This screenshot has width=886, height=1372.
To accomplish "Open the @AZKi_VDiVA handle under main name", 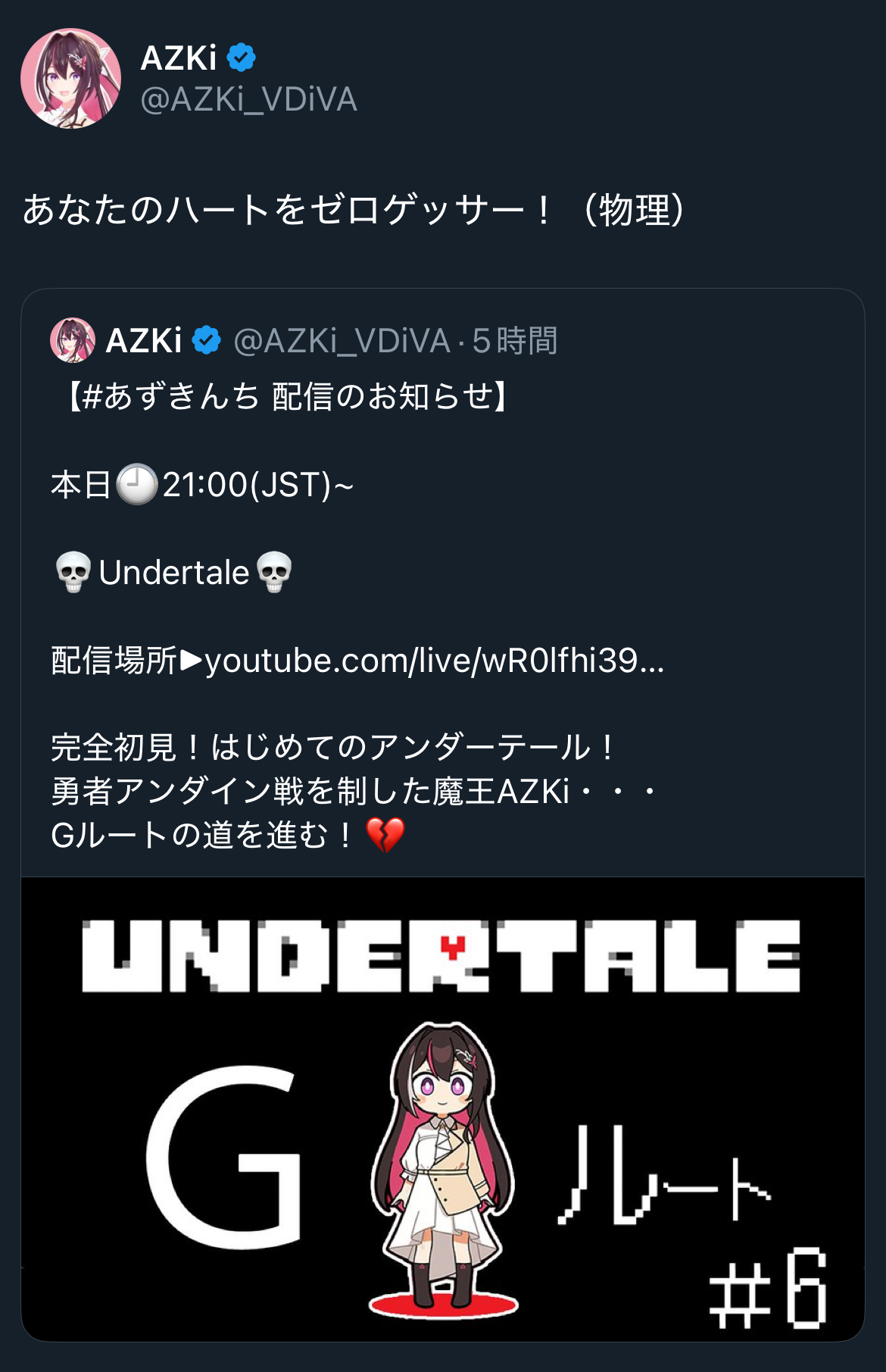I will coord(248,99).
